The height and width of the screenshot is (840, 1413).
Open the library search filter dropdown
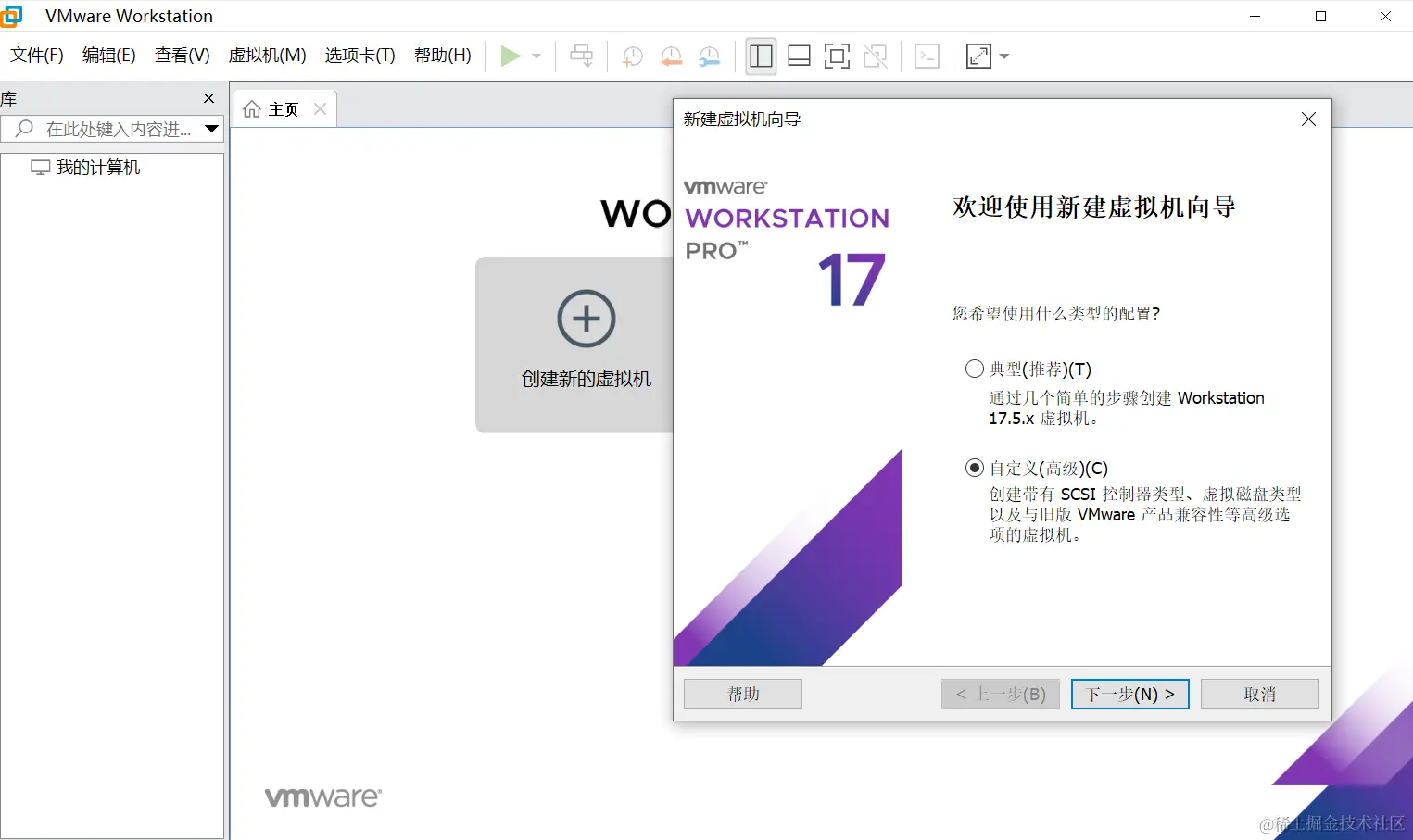pyautogui.click(x=212, y=129)
